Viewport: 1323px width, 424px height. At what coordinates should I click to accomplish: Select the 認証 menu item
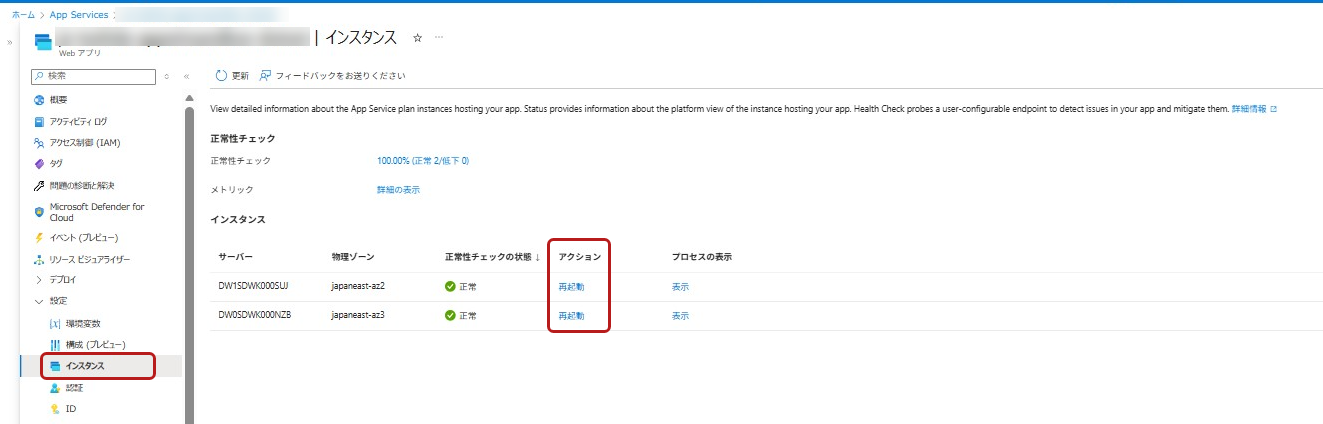point(74,388)
